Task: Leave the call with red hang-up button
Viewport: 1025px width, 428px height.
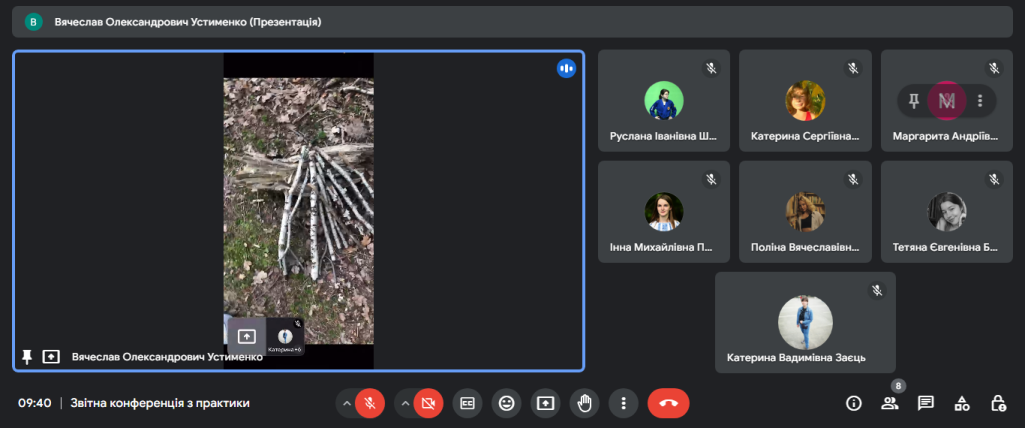Action: tap(668, 403)
